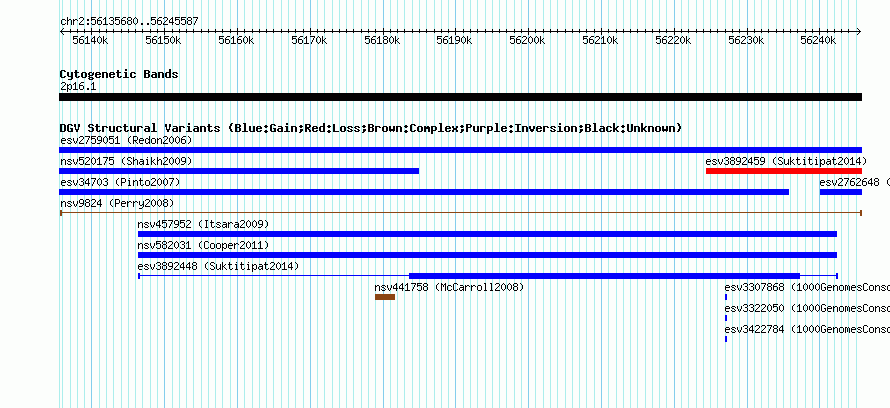Click the tiny blue esv3322050 marker
The height and width of the screenshot is (408, 890).
pos(726,318)
